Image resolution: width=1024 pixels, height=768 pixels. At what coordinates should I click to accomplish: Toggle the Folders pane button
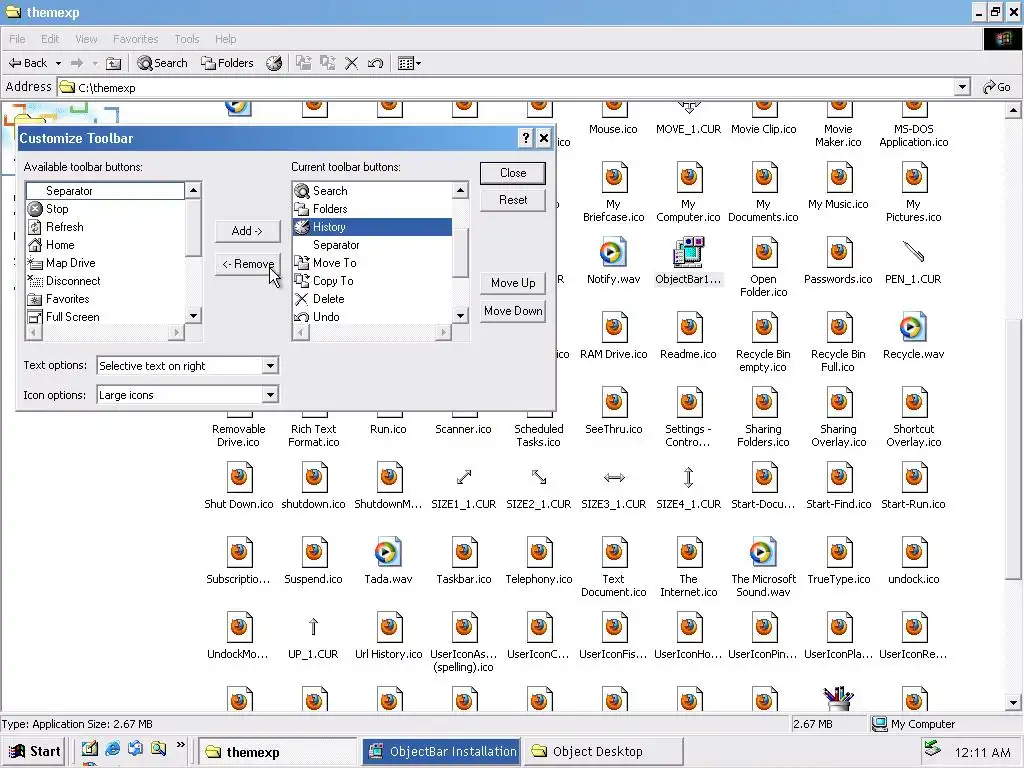pos(227,63)
